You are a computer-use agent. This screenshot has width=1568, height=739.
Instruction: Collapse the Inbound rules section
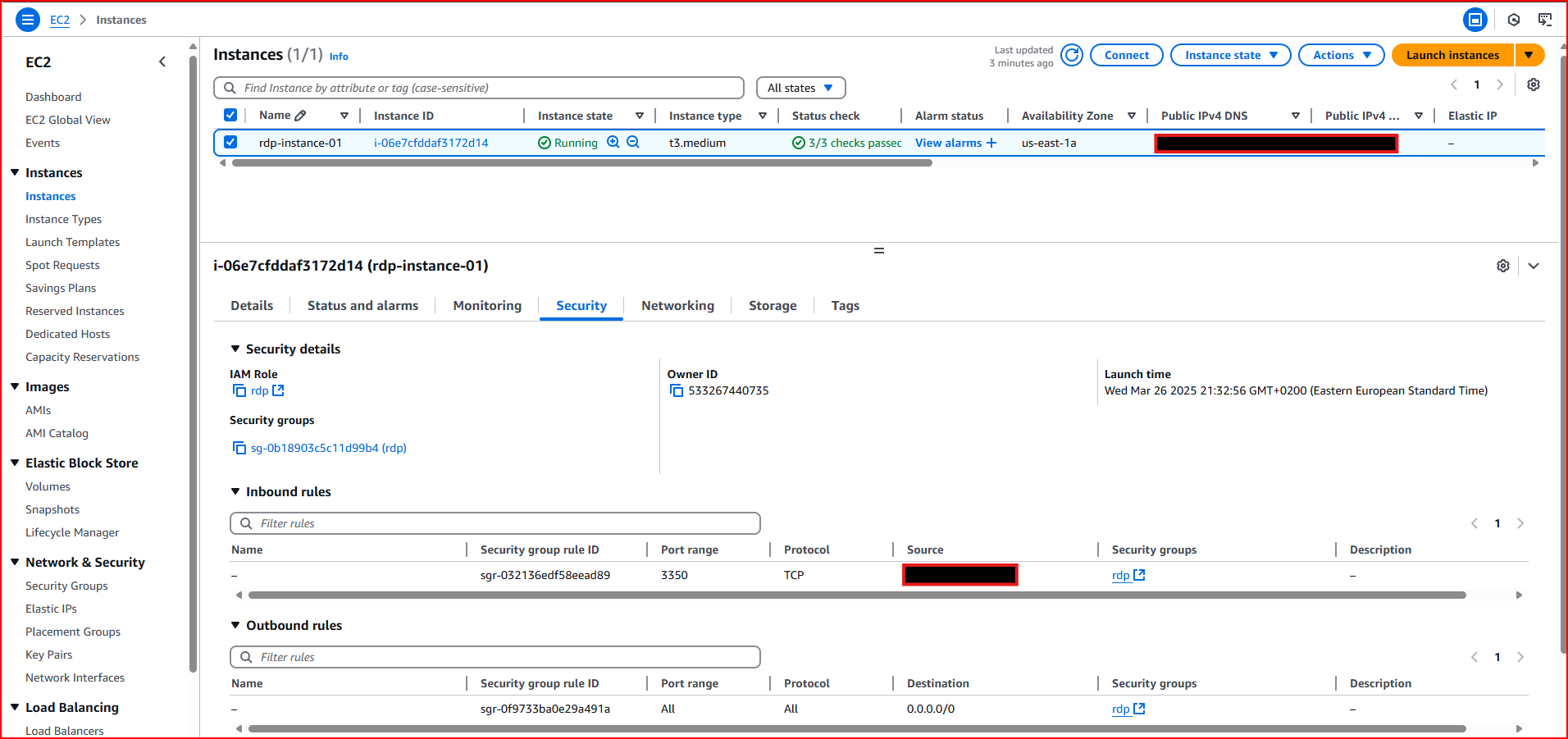tap(235, 491)
